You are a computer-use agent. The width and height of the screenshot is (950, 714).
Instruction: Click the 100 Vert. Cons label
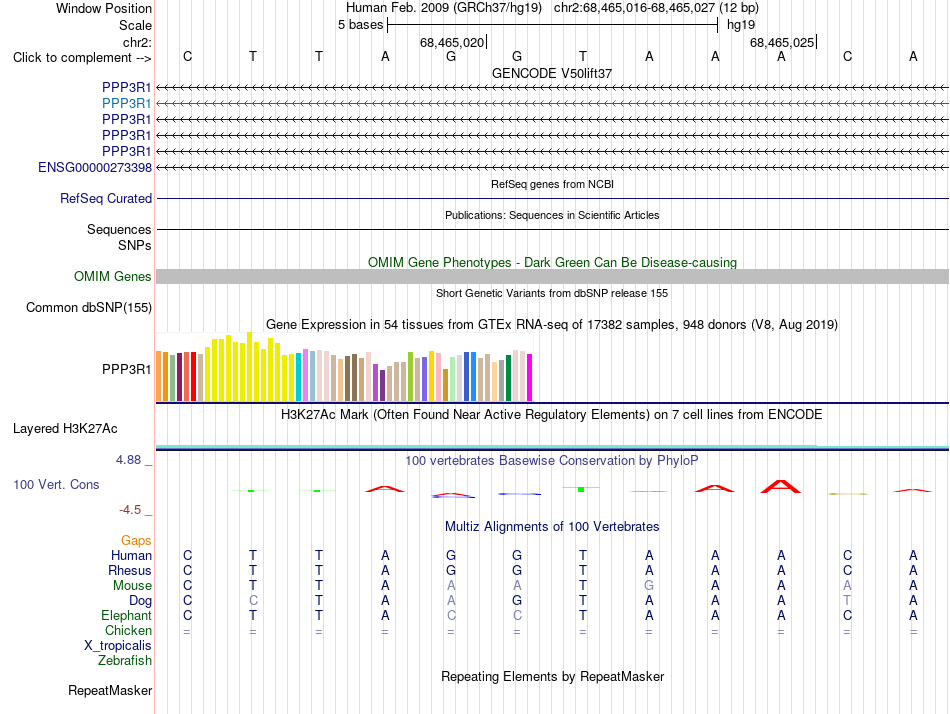(56, 484)
